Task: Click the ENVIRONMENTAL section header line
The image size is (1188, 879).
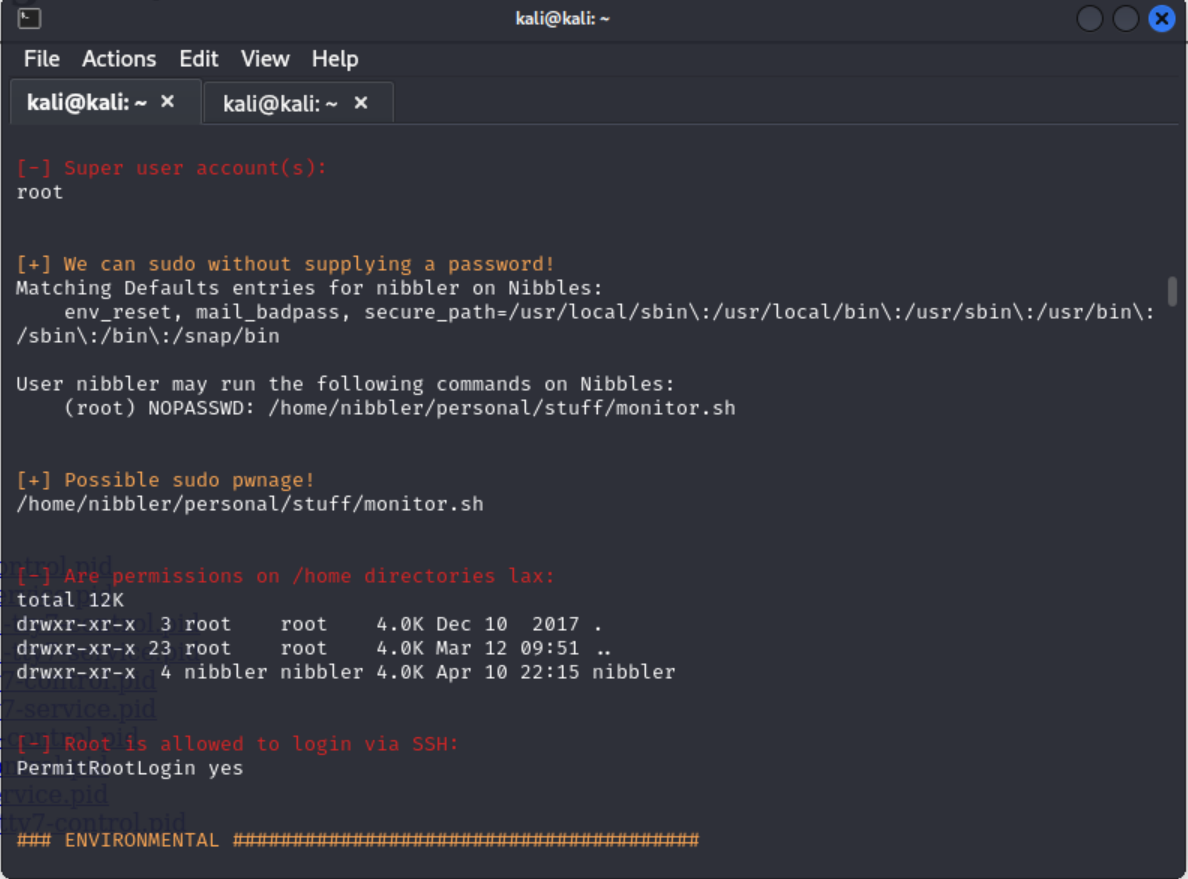Action: [357, 840]
